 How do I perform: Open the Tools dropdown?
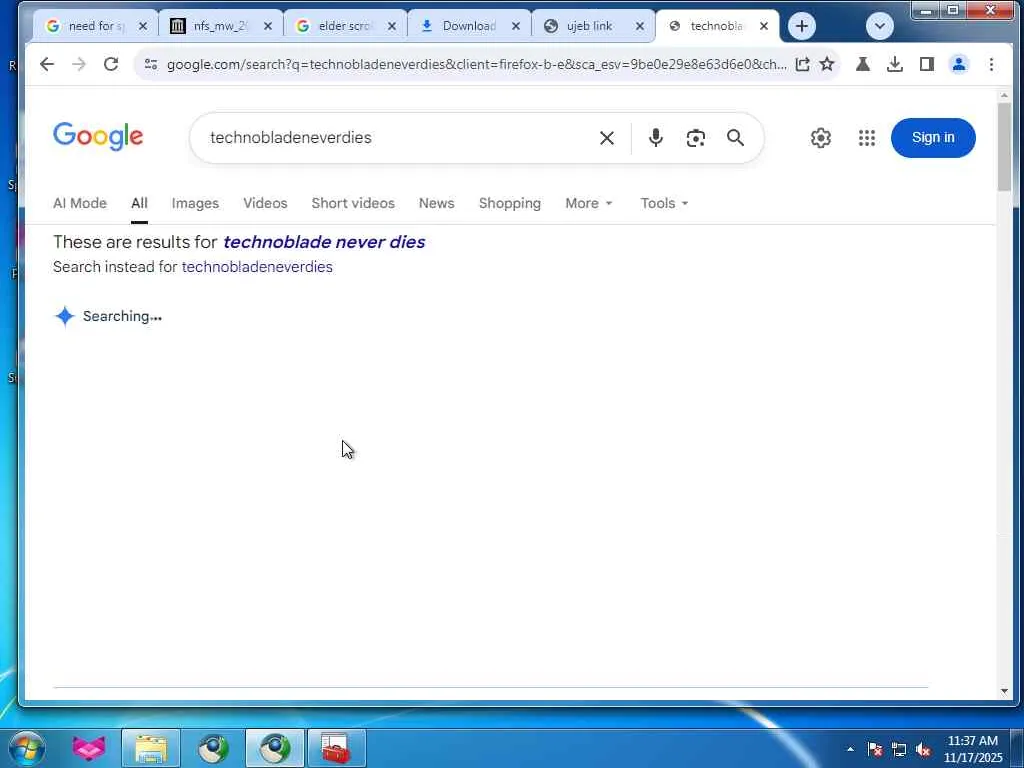(x=664, y=203)
